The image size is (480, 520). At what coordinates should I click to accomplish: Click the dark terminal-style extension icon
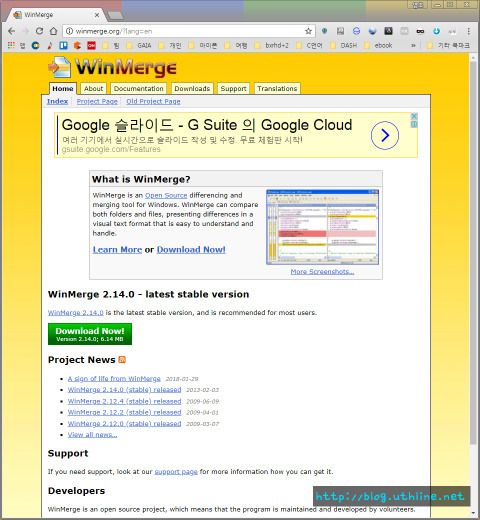[x=388, y=31]
